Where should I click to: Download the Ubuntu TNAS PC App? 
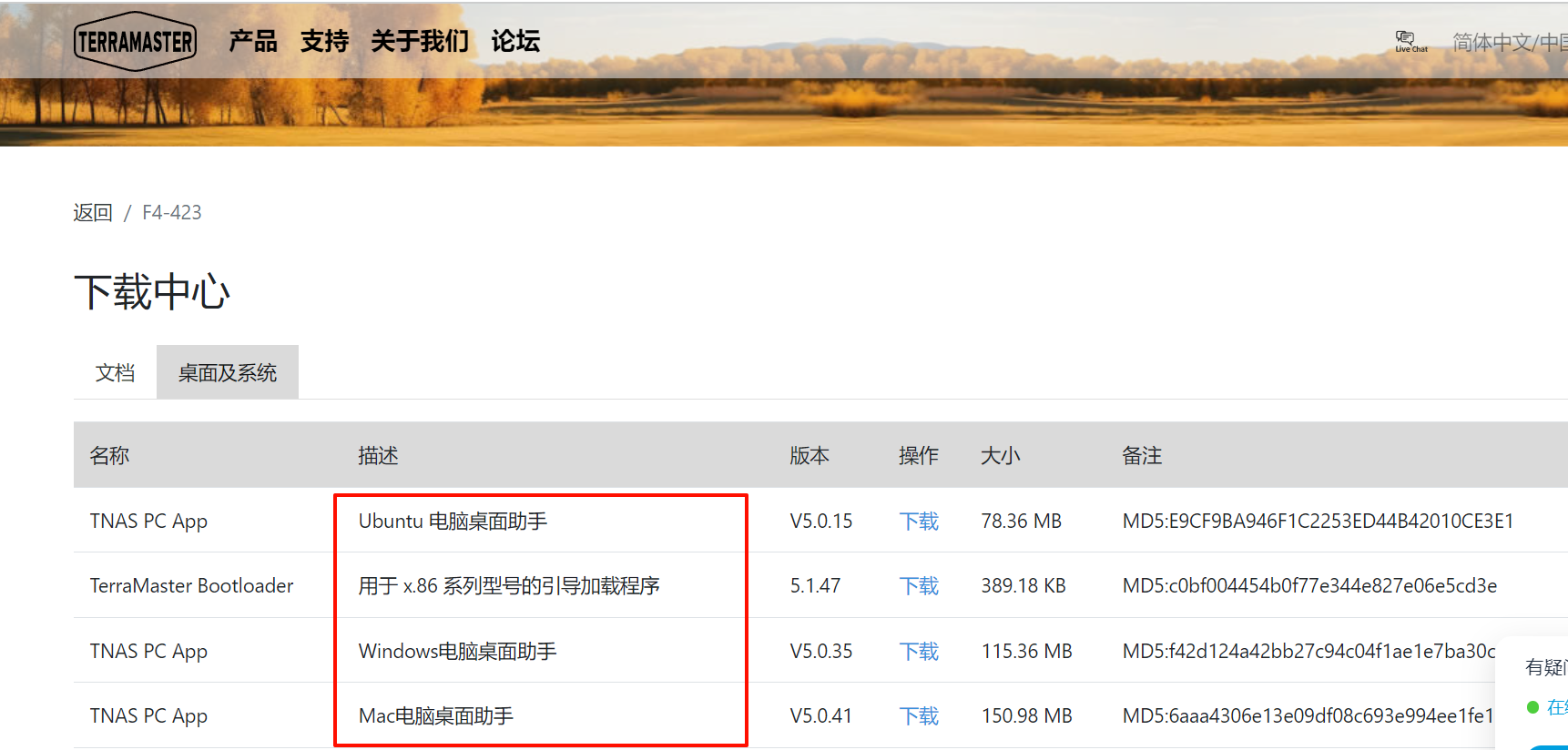[918, 522]
